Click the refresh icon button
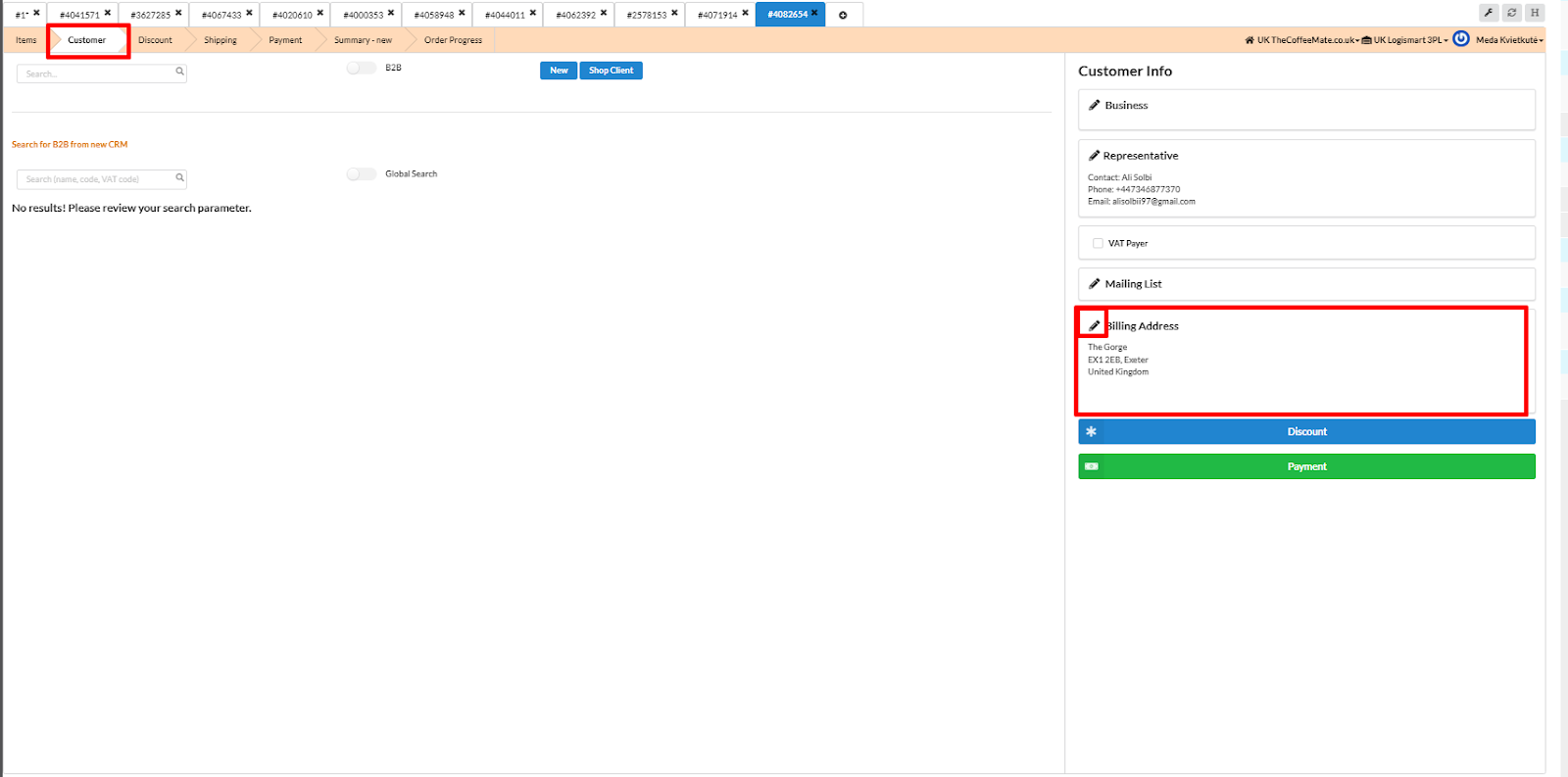The height and width of the screenshot is (777, 1568). (1512, 13)
